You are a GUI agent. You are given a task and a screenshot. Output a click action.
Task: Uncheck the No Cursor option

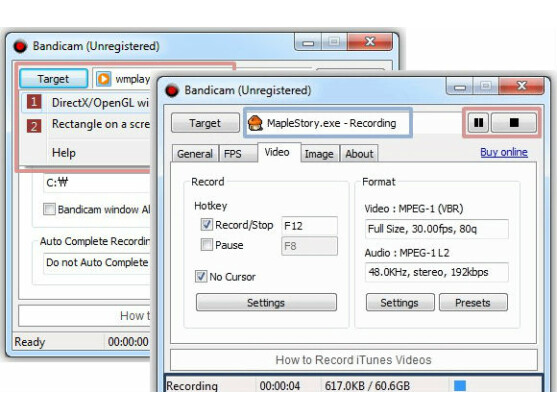[201, 276]
